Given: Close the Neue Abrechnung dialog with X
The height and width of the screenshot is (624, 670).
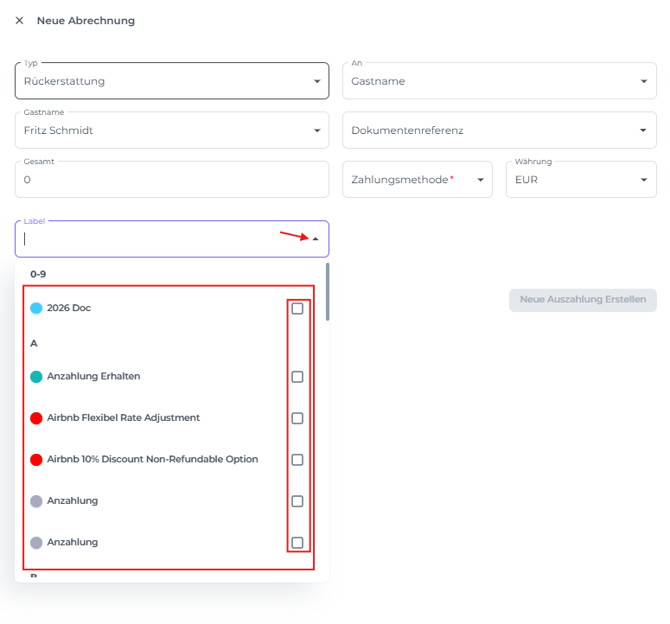Looking at the screenshot, I should 19,20.
